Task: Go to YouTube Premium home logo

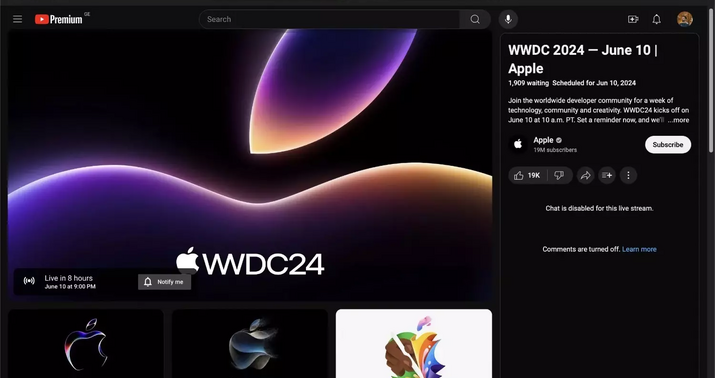Action: 59,19
